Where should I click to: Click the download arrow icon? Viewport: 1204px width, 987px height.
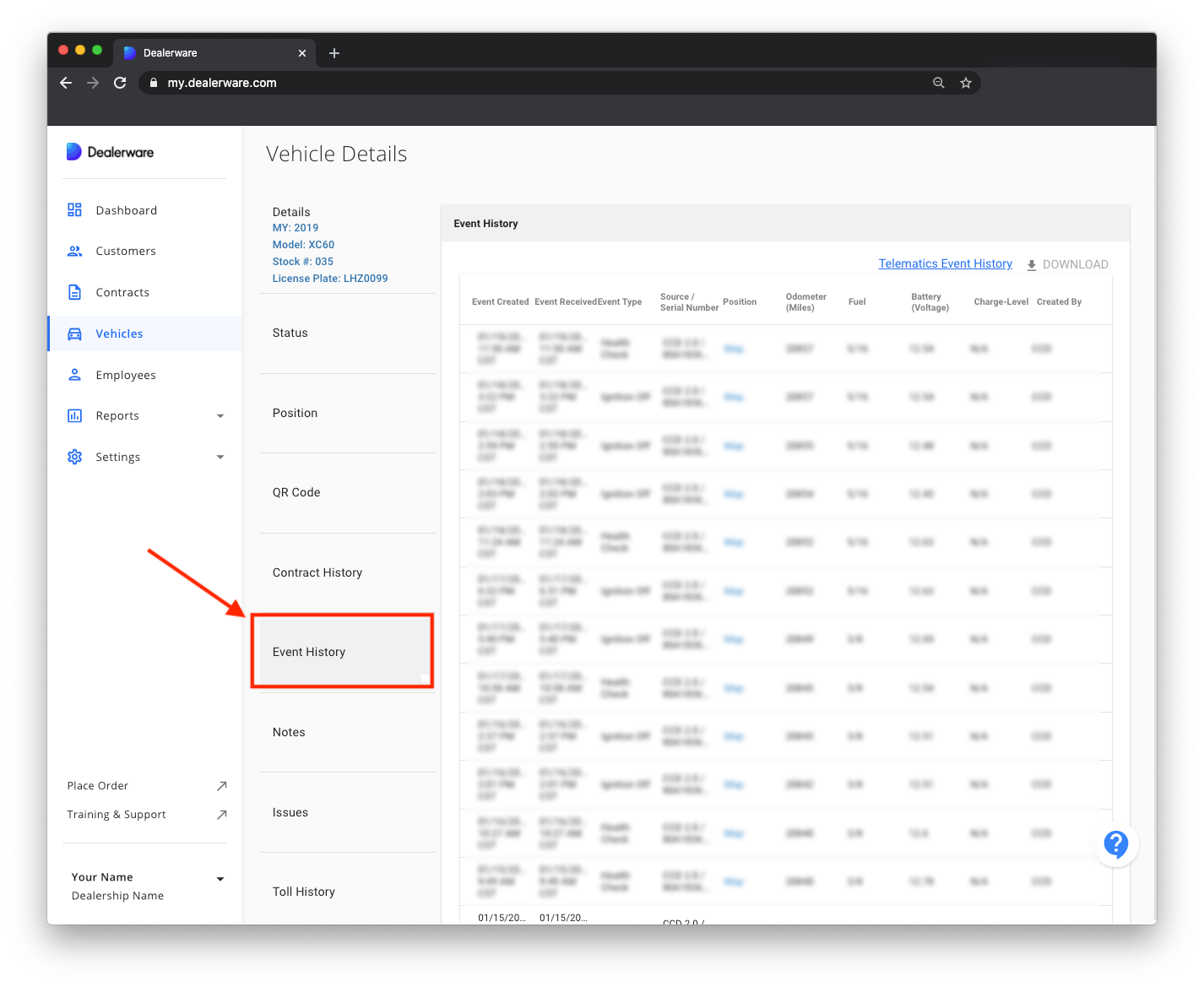[1032, 265]
